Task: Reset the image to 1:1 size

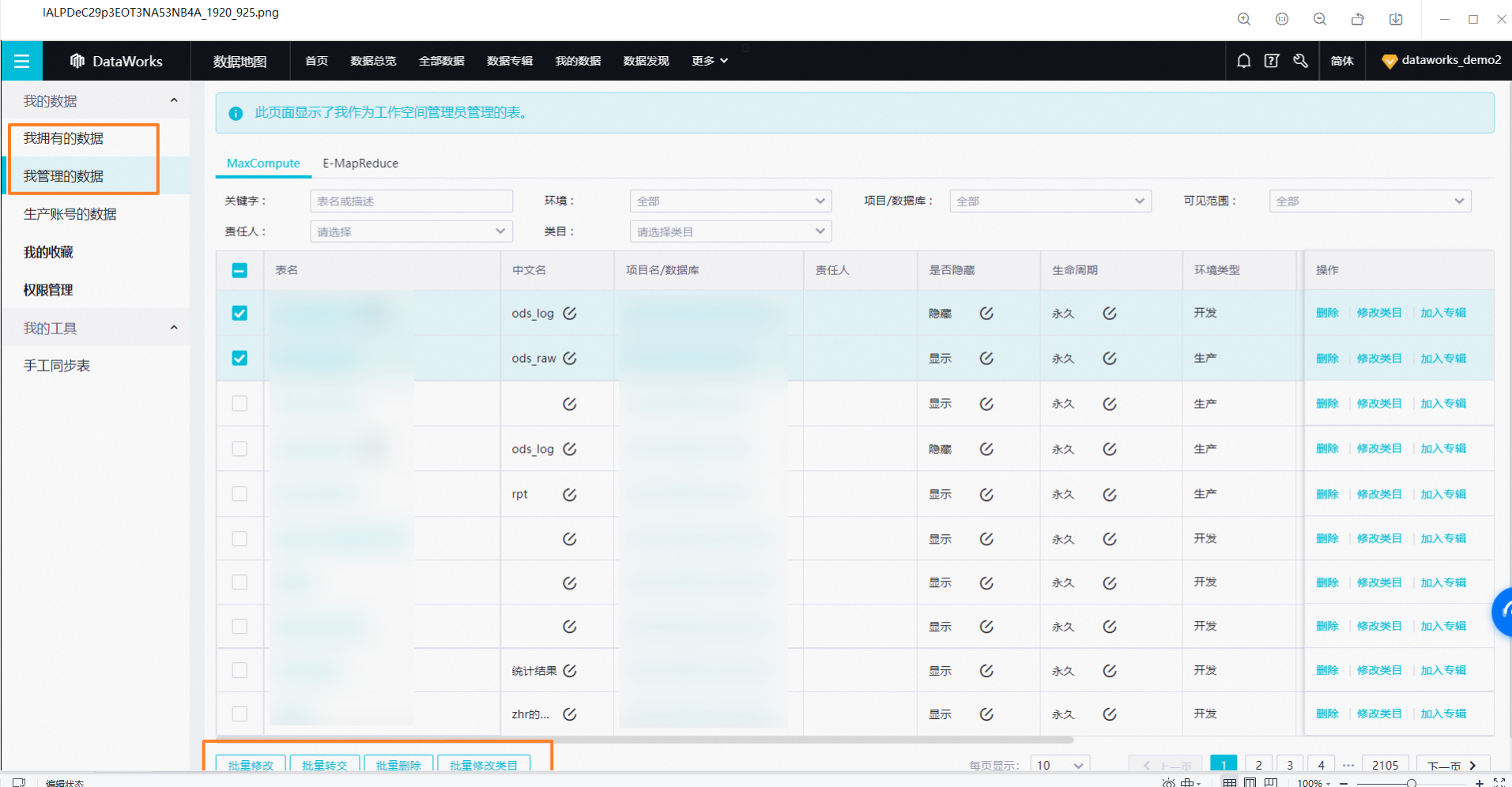Action: point(1282,19)
